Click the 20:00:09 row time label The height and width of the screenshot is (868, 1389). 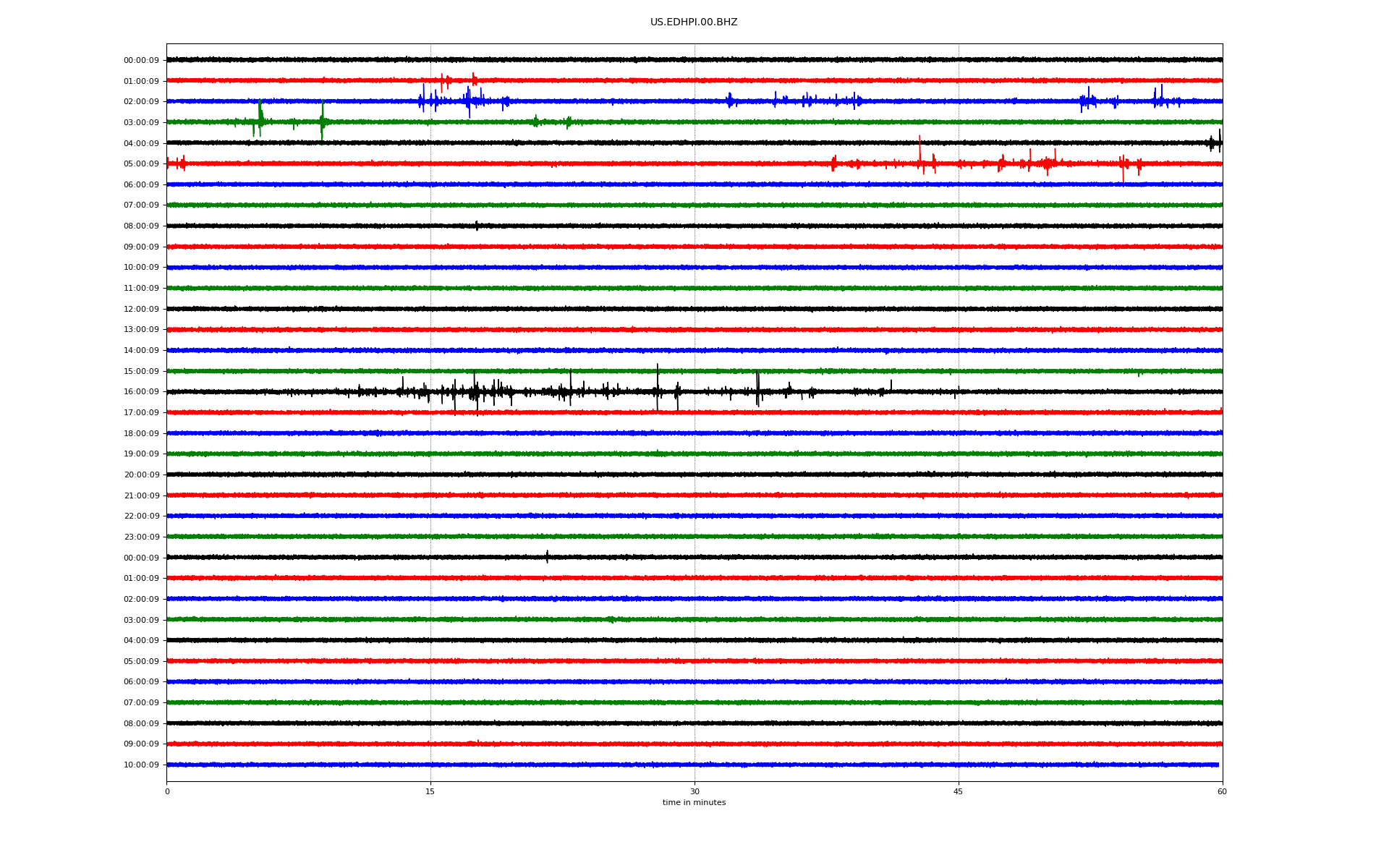[141, 475]
